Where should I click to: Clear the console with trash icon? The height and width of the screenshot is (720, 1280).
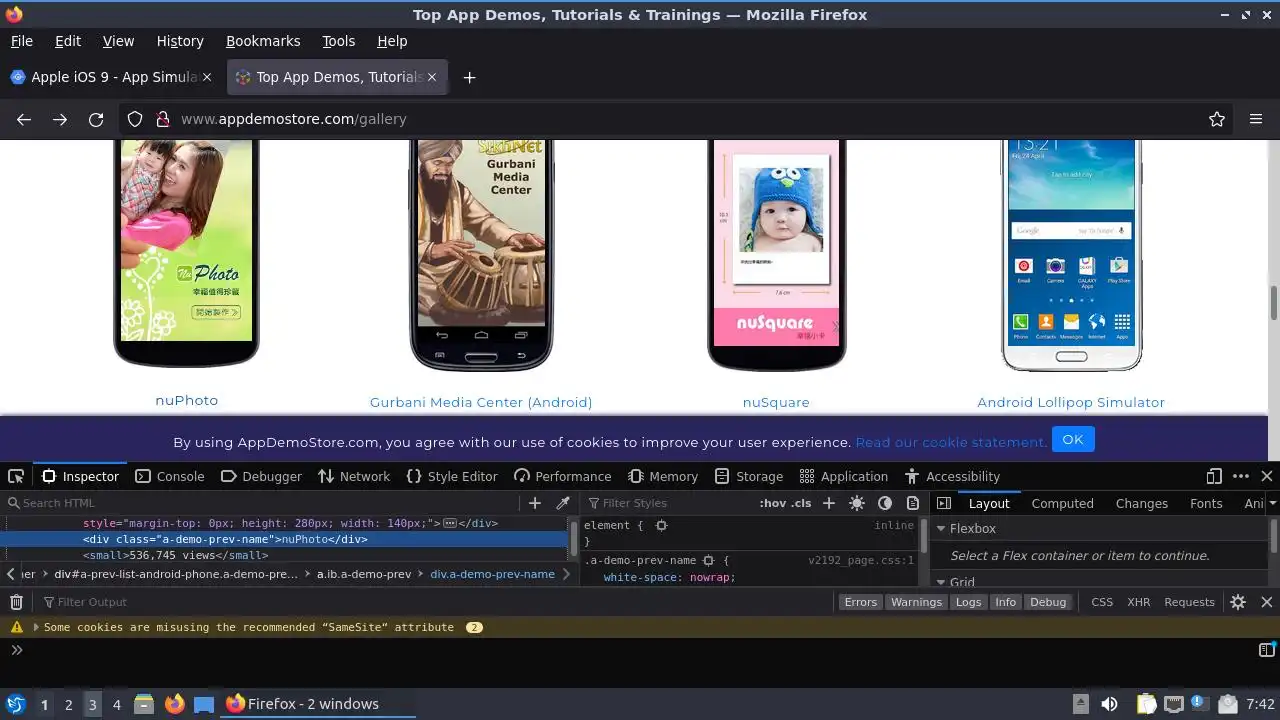click(16, 602)
